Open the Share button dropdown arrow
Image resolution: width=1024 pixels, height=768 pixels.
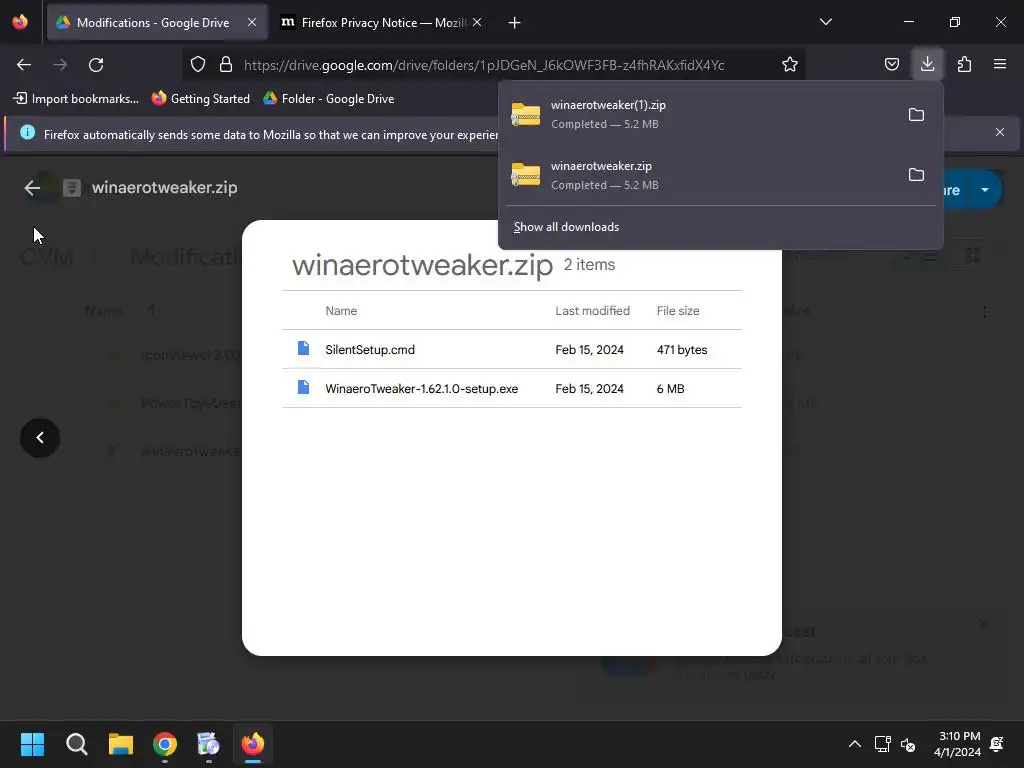[985, 190]
